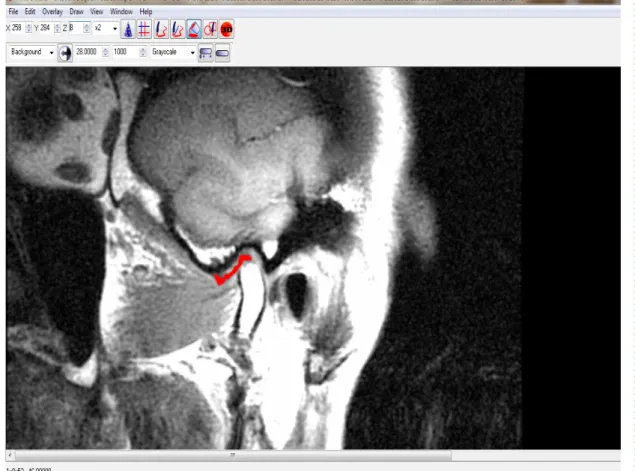This screenshot has height=471, width=635.
Task: Select the circle and cross drawing tool
Action: [210, 29]
